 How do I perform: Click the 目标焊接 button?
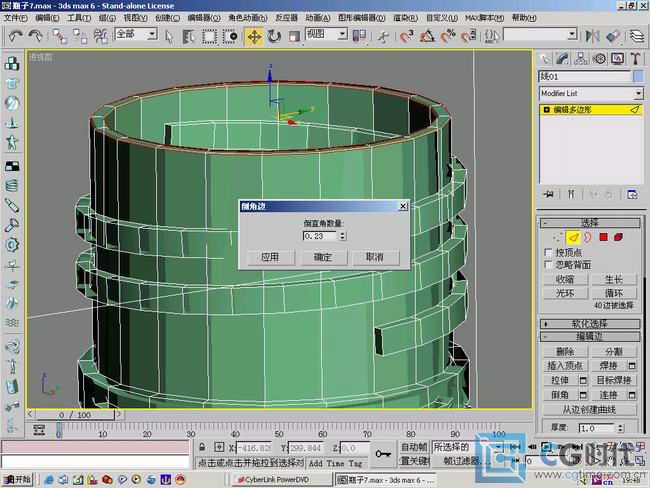point(614,380)
